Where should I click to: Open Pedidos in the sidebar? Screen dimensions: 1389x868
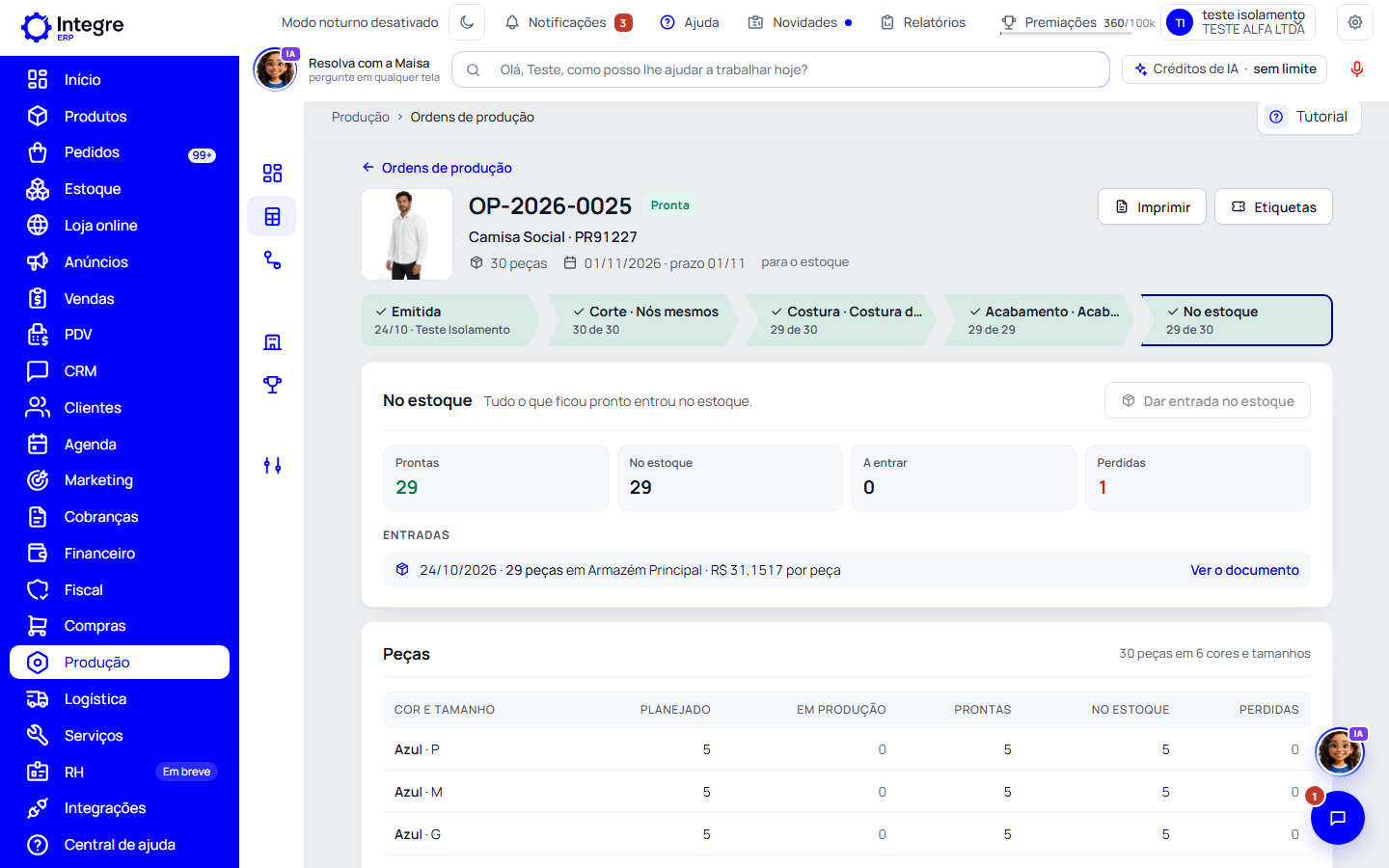coord(120,152)
